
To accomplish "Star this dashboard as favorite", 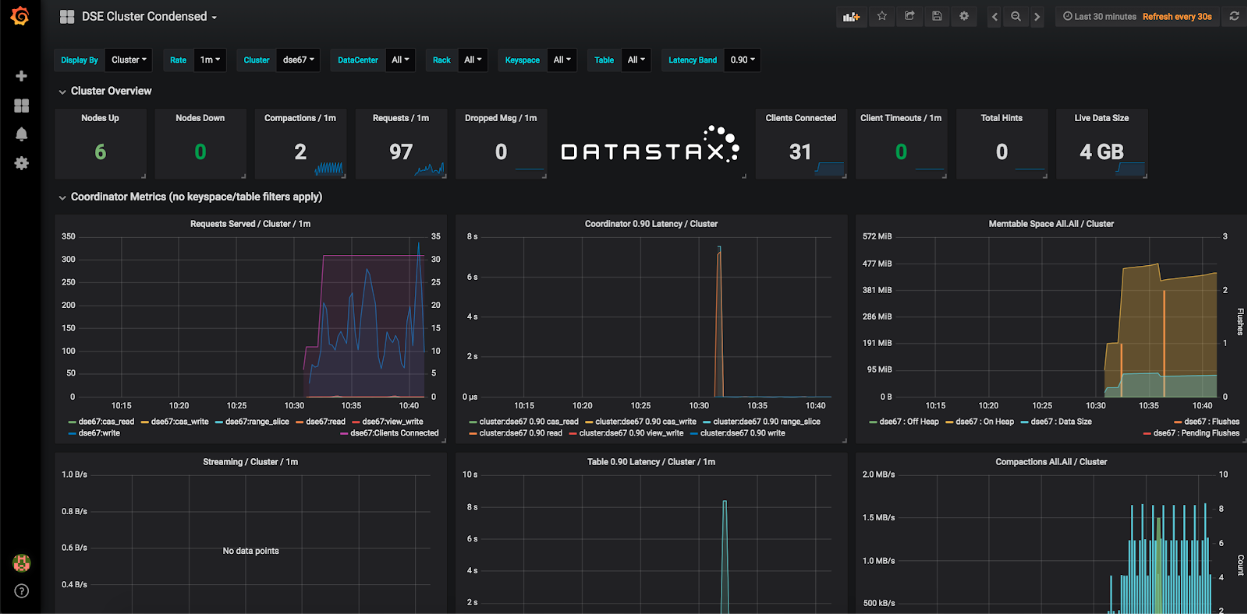I will pyautogui.click(x=882, y=17).
